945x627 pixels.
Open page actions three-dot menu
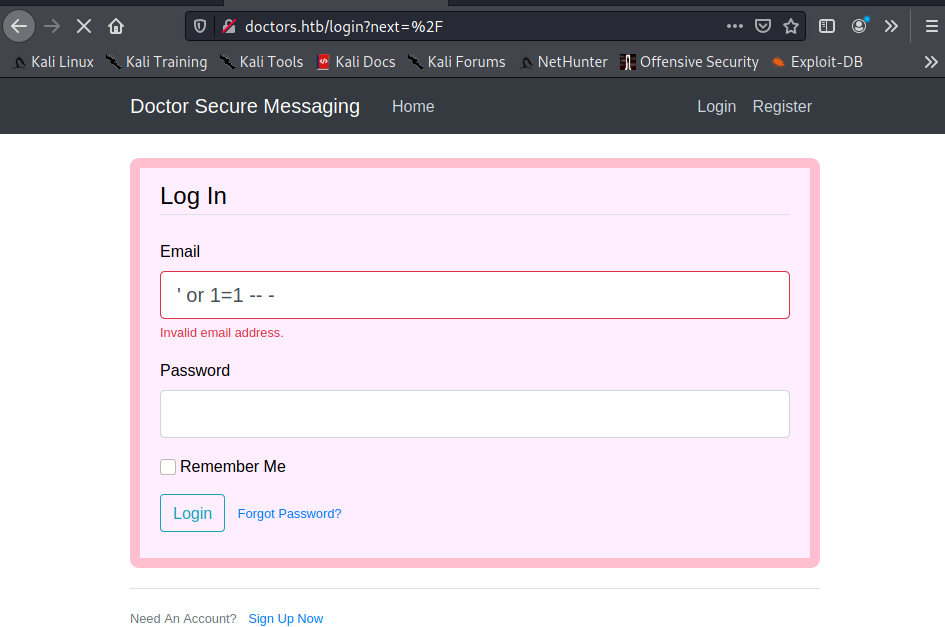pos(735,27)
